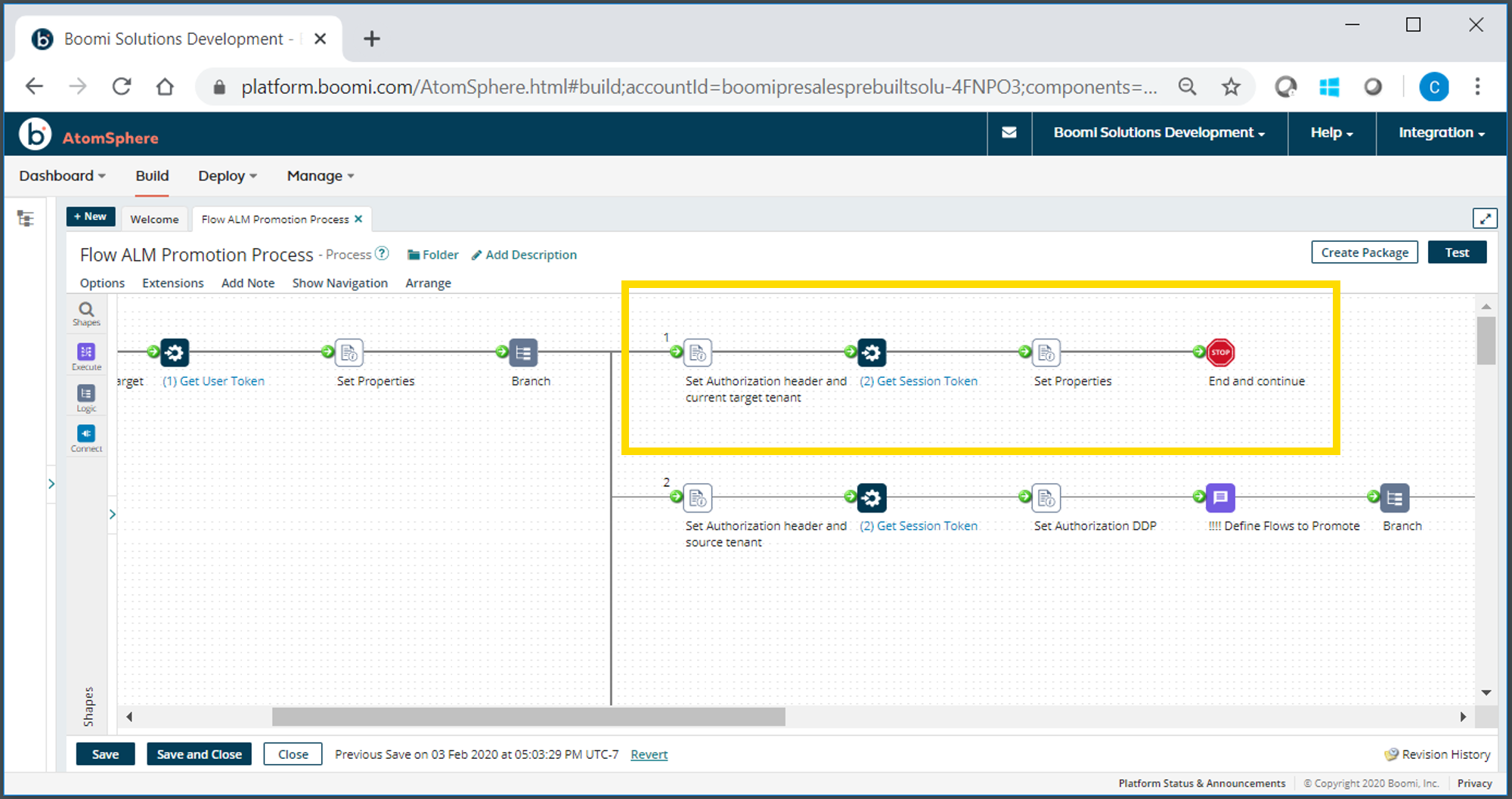This screenshot has width=1512, height=799.
Task: Open the Define Flows to Promote message shape
Action: point(1220,497)
